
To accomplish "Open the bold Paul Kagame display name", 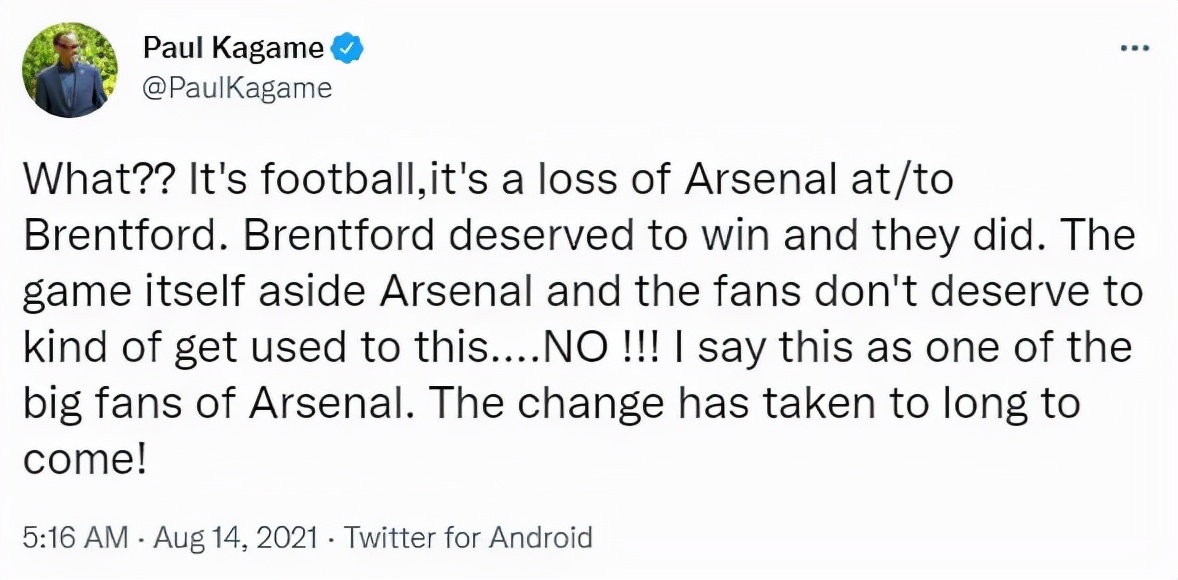I will point(234,50).
